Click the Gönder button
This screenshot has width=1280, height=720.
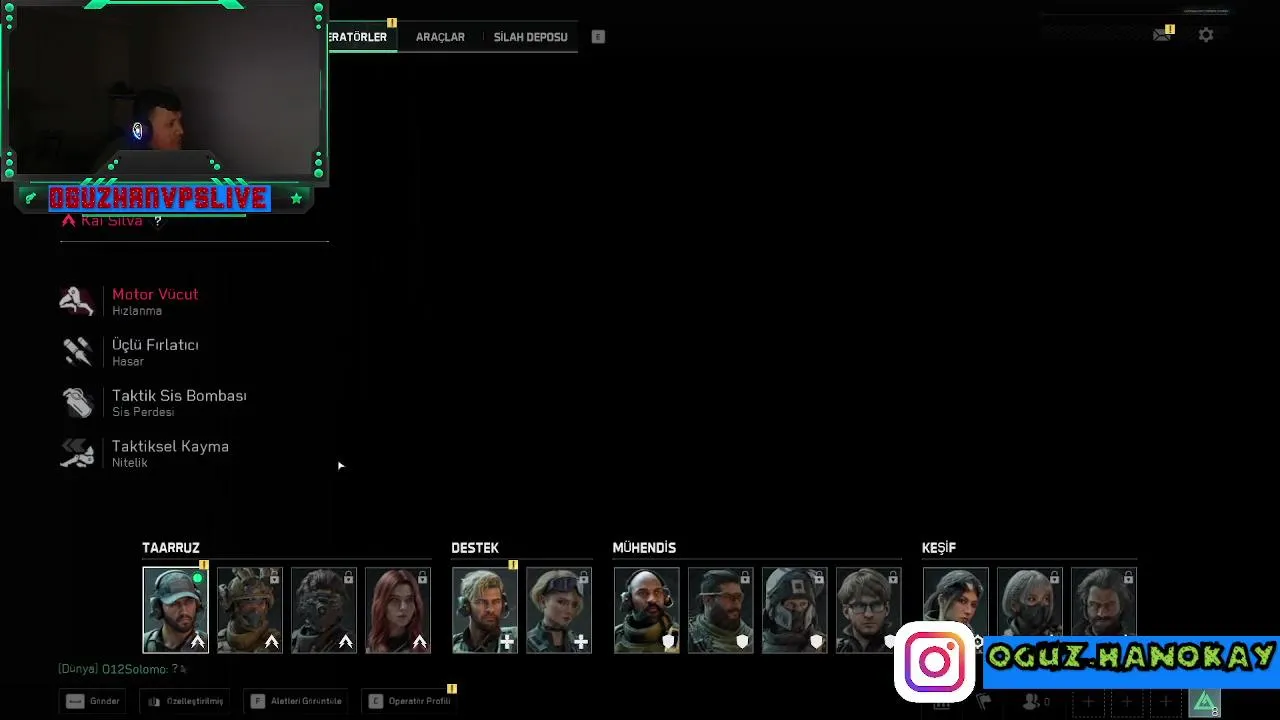[x=93, y=701]
